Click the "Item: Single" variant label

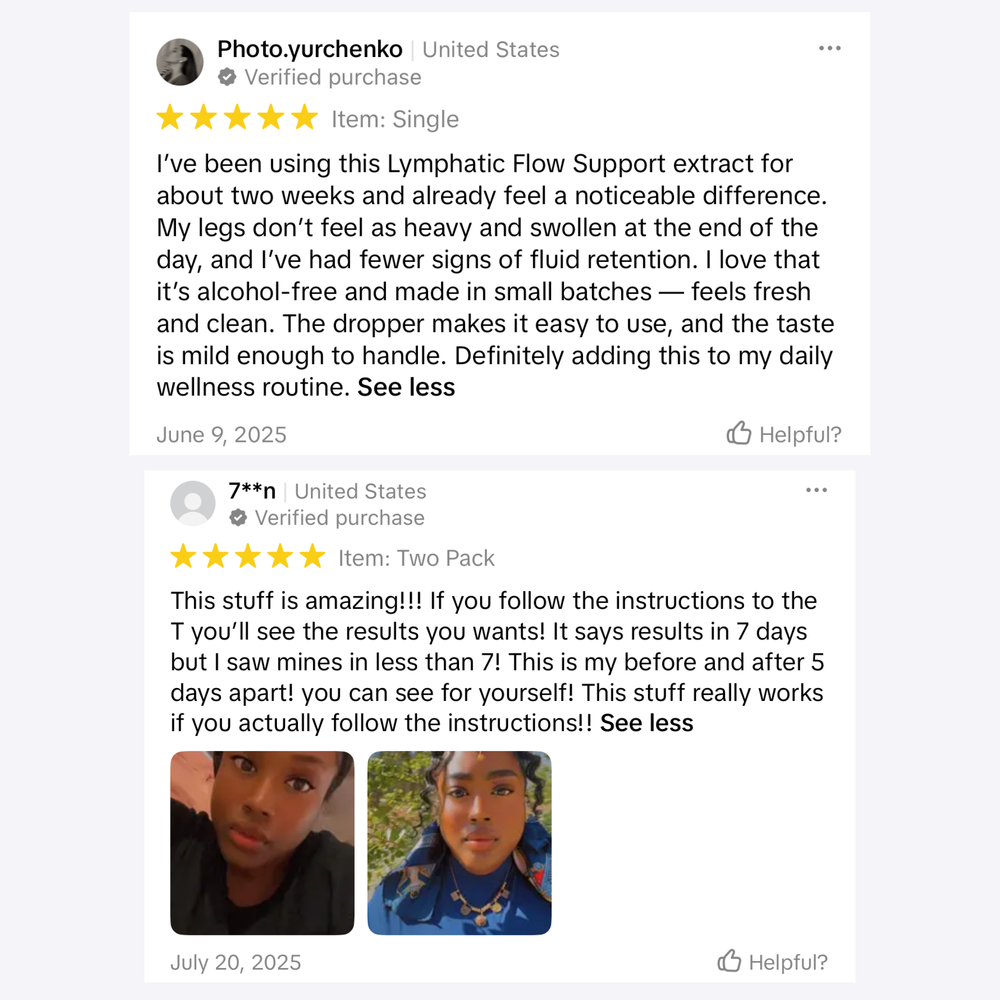[395, 119]
